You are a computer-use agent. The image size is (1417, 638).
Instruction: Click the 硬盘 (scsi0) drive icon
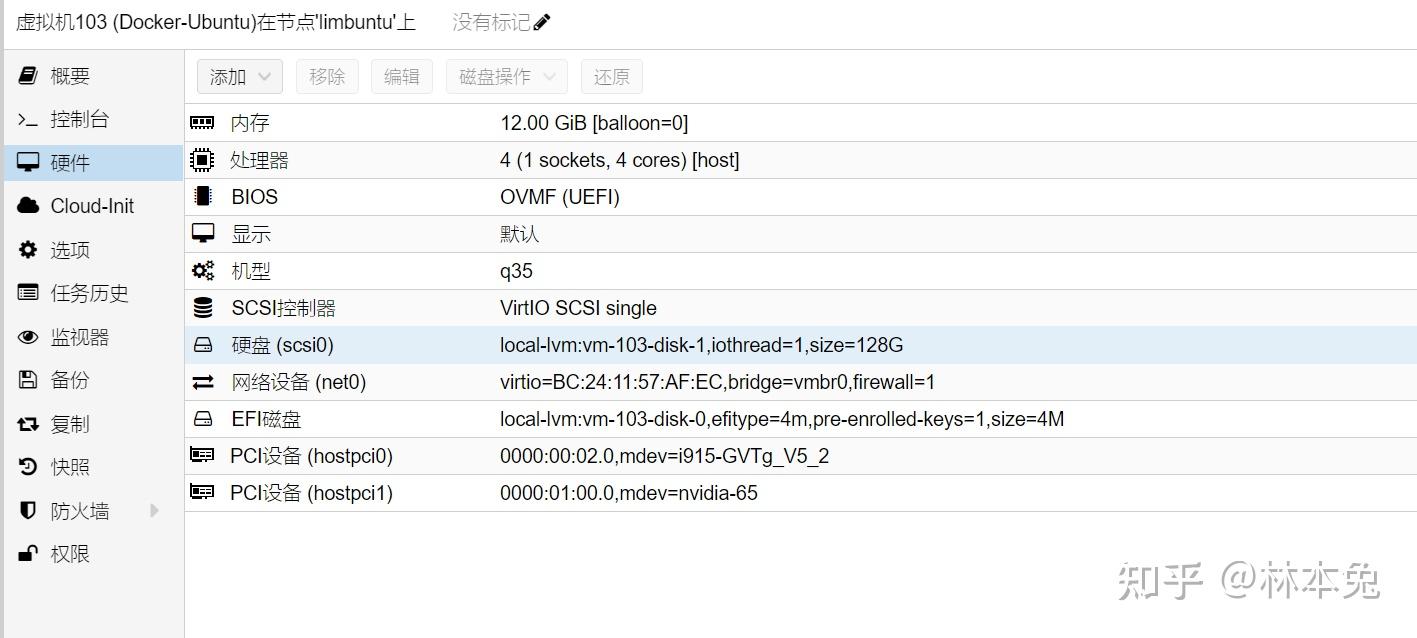pos(202,344)
